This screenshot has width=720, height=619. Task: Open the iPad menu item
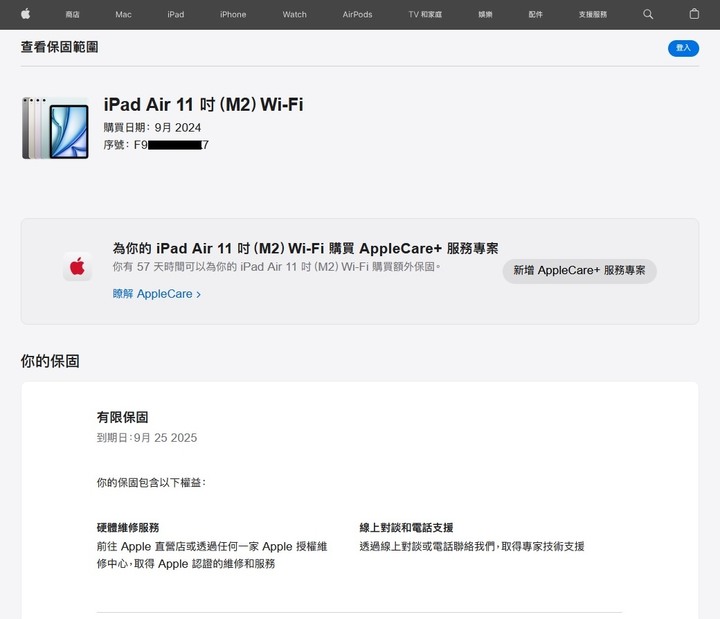click(x=175, y=15)
